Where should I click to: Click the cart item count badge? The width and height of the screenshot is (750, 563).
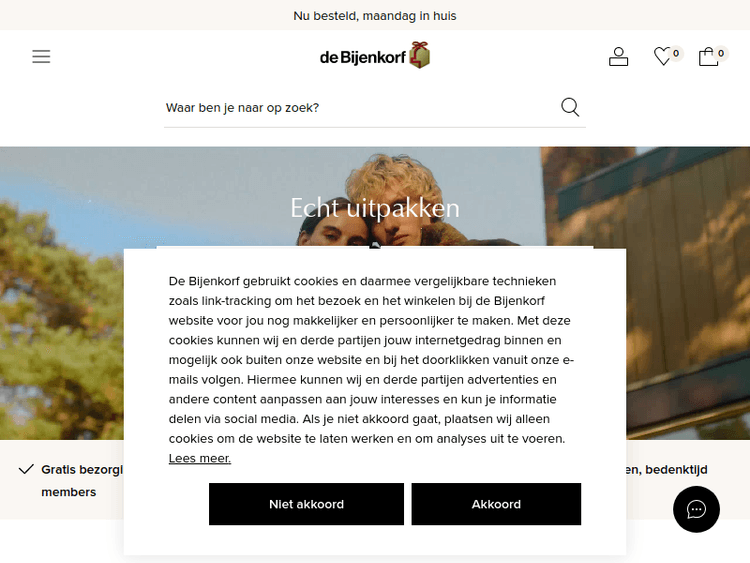tap(721, 53)
